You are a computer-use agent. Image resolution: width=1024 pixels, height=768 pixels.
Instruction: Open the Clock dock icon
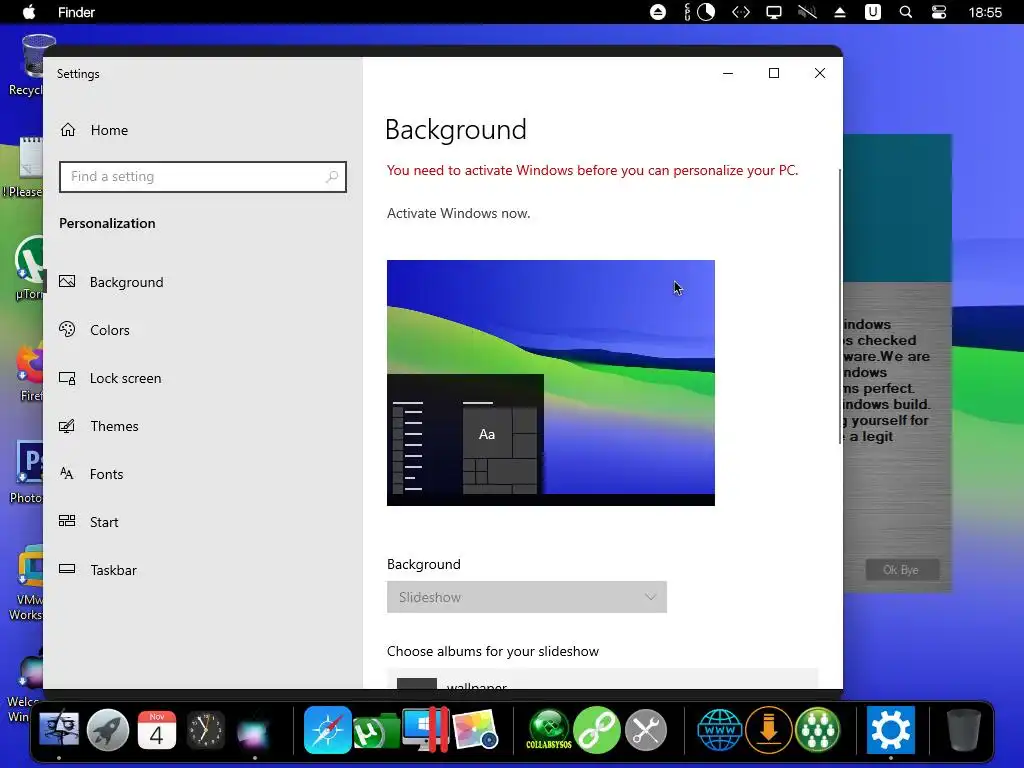tap(205, 729)
